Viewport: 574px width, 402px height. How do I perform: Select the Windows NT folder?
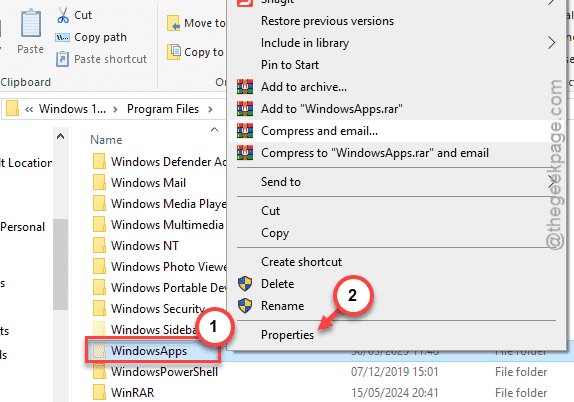(x=145, y=245)
